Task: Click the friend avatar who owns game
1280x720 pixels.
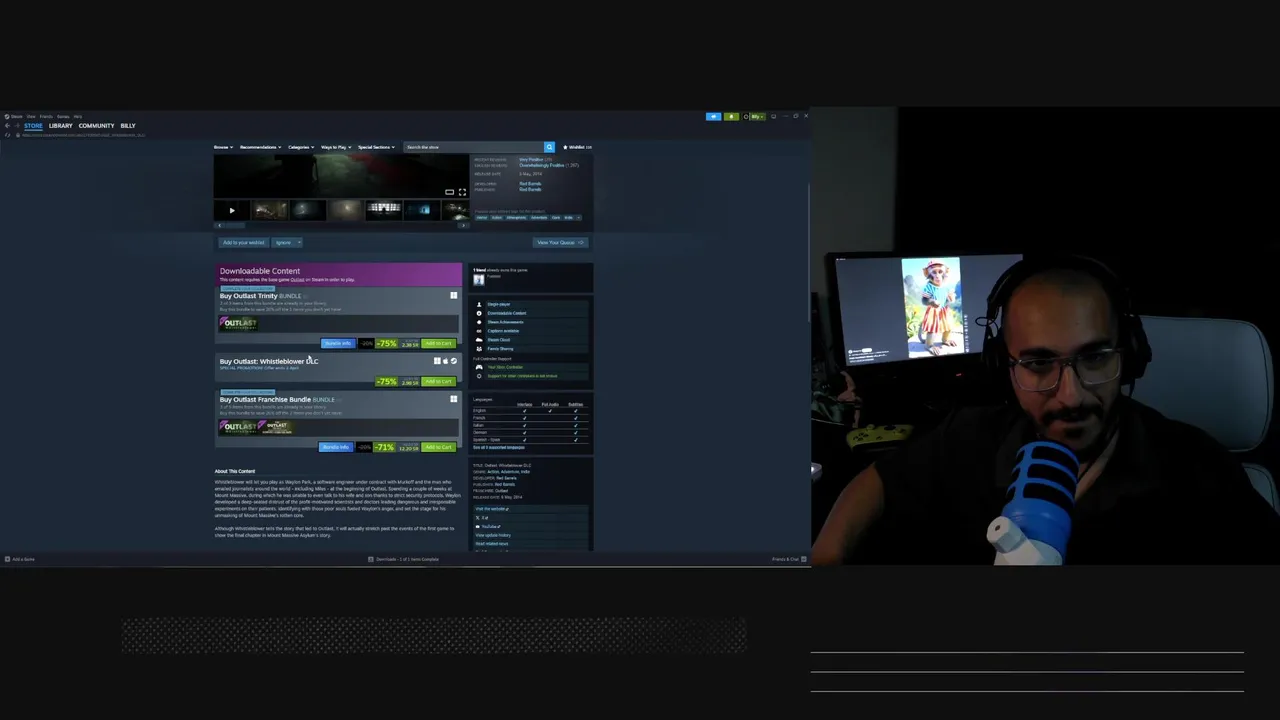Action: tap(478, 279)
